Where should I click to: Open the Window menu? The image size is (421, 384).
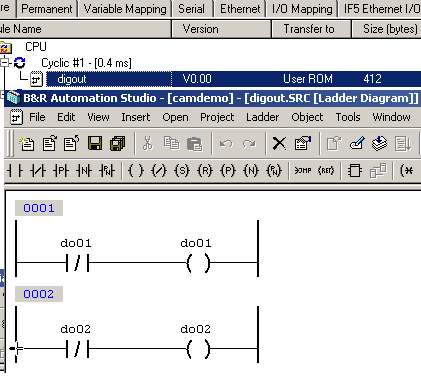click(x=391, y=117)
